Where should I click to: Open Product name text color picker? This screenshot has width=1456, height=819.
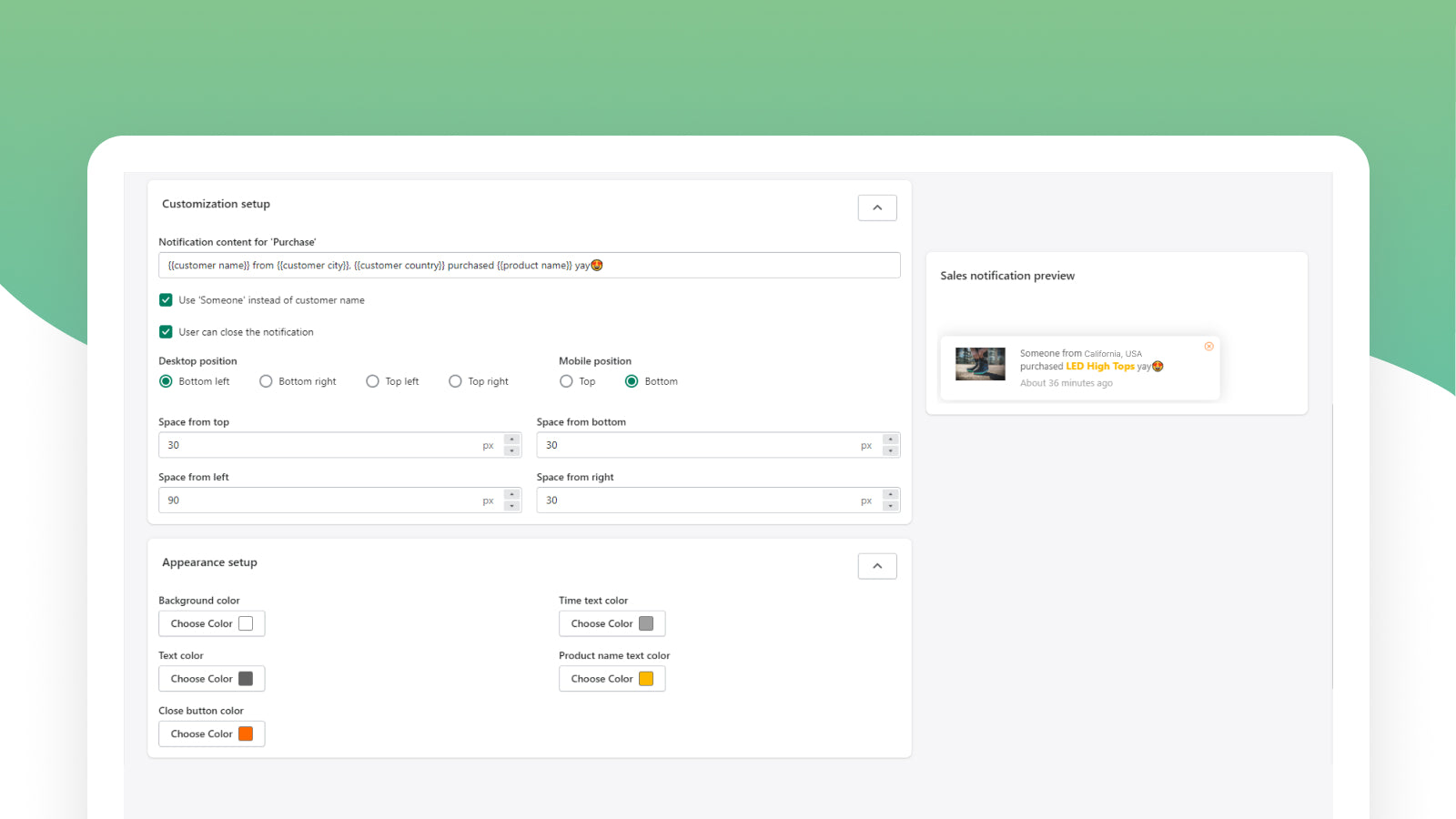(612, 679)
